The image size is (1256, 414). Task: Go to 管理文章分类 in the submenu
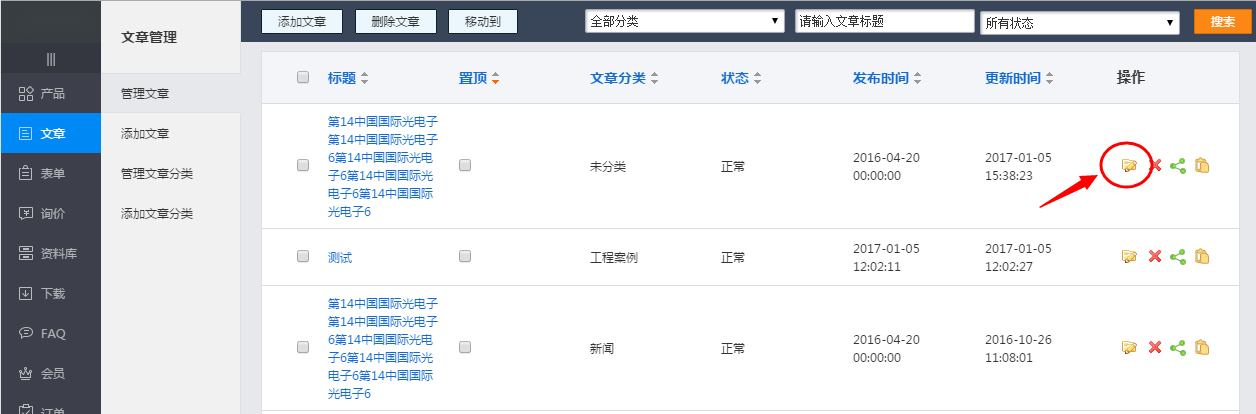[x=157, y=173]
